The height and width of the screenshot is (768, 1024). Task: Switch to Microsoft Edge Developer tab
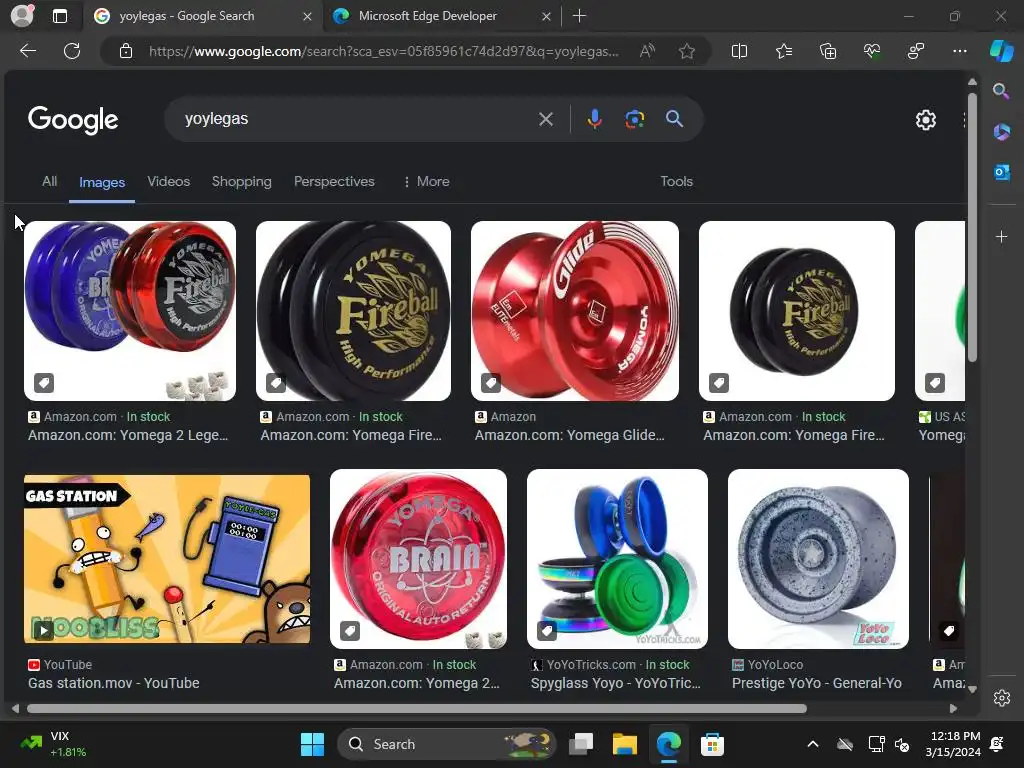441,16
